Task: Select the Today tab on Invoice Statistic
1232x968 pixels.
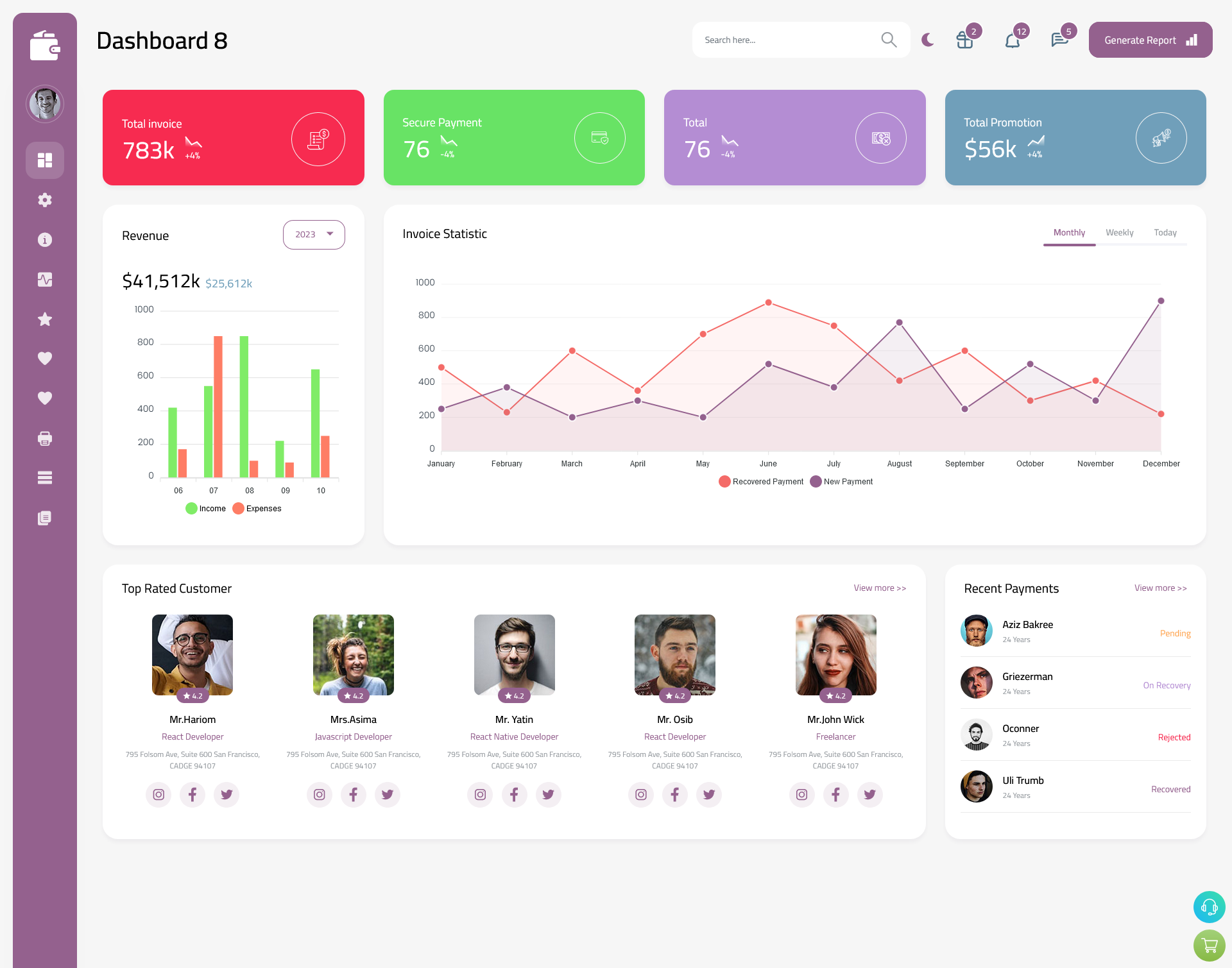Action: pos(1166,232)
